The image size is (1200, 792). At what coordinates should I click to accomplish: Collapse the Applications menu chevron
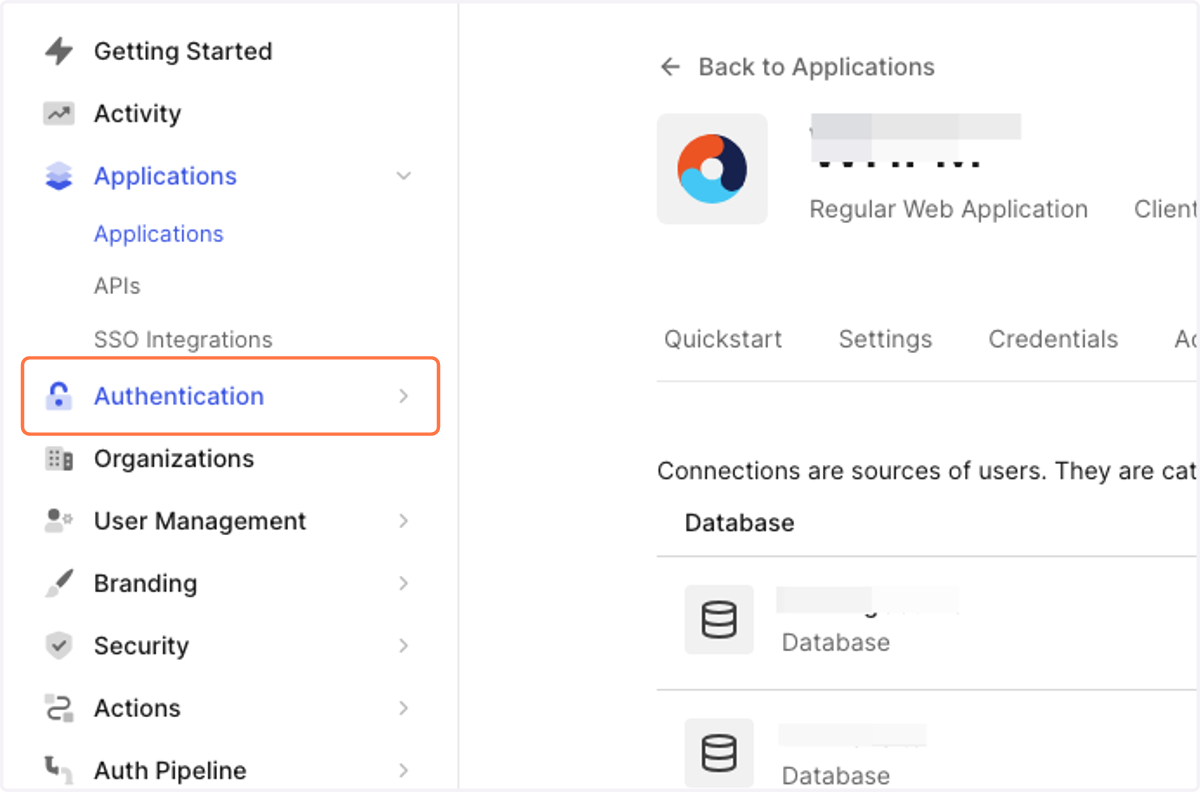click(404, 176)
